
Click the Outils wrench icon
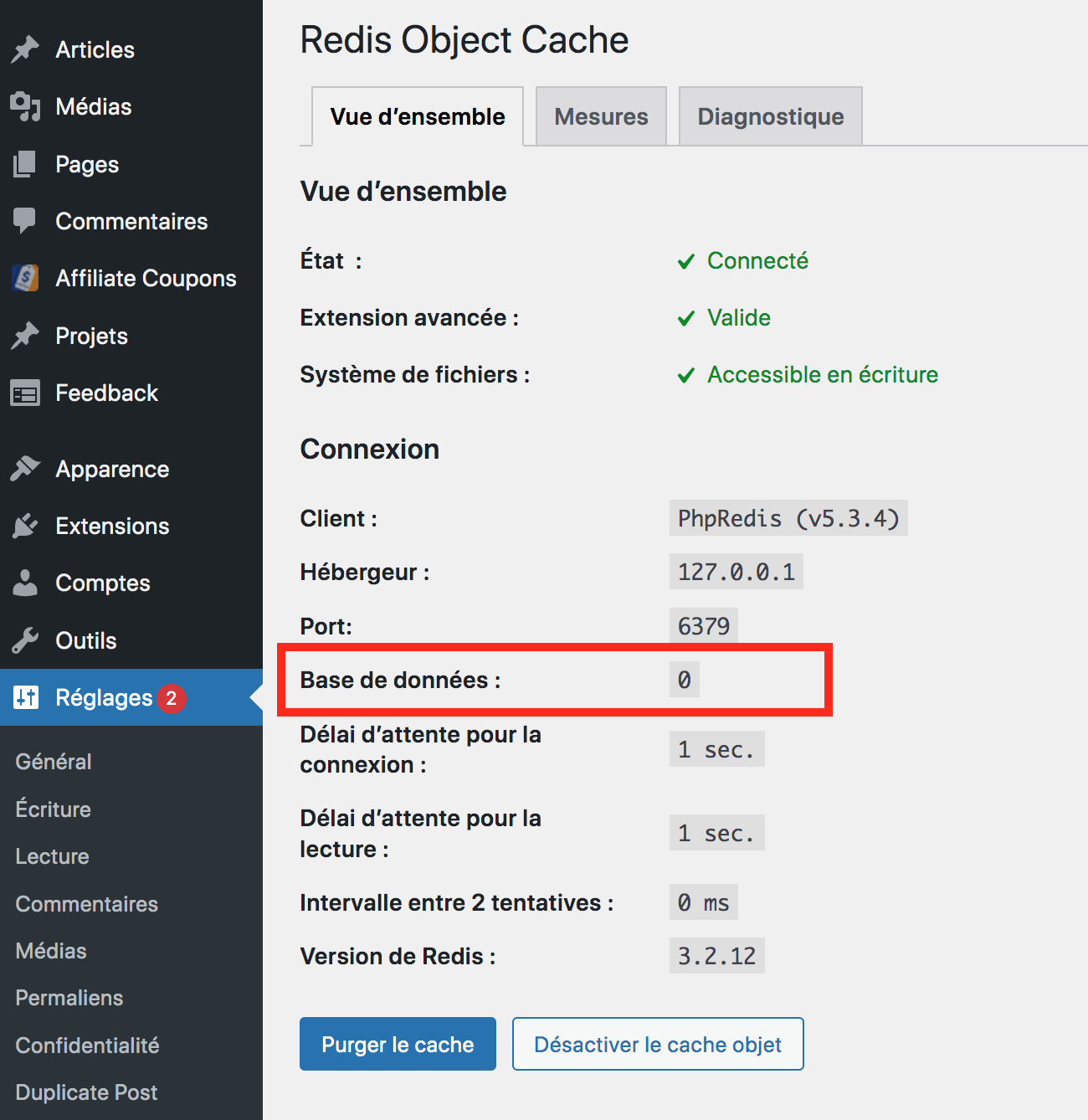25,640
